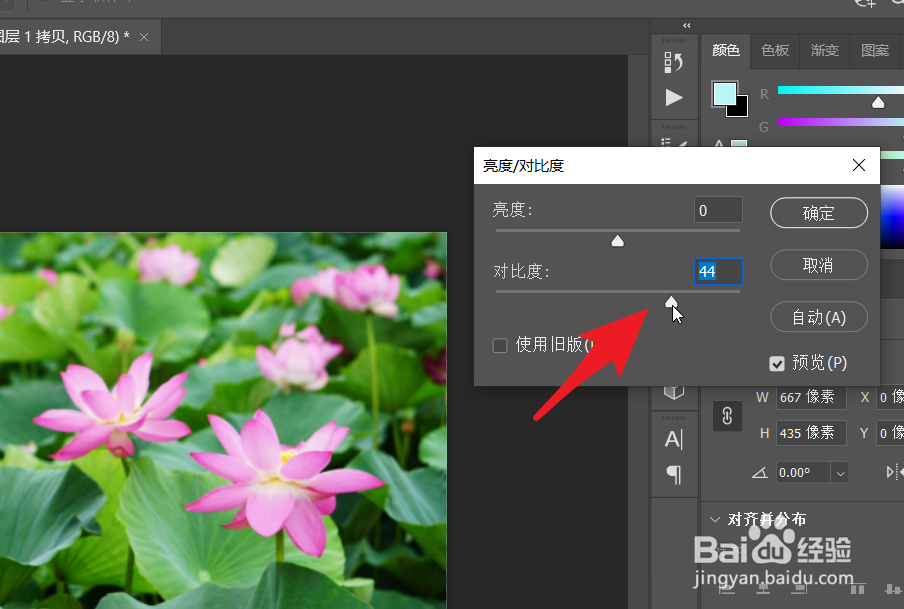Viewport: 904px width, 609px height.
Task: Open the History panel icon
Action: (x=673, y=62)
